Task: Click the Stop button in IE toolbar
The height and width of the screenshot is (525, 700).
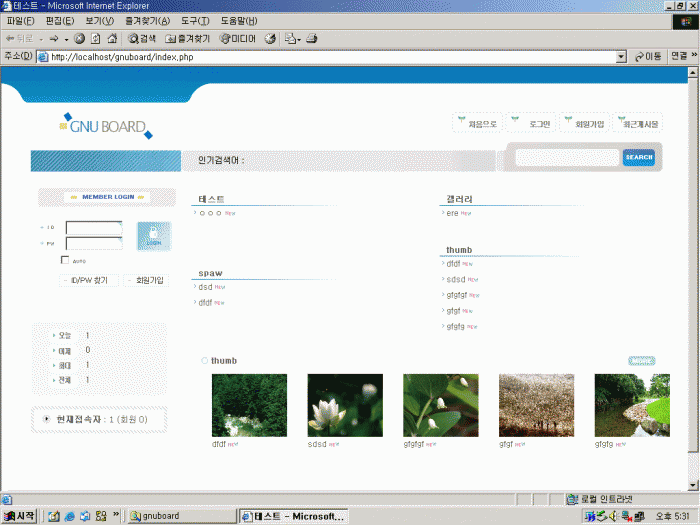Action: [80, 39]
